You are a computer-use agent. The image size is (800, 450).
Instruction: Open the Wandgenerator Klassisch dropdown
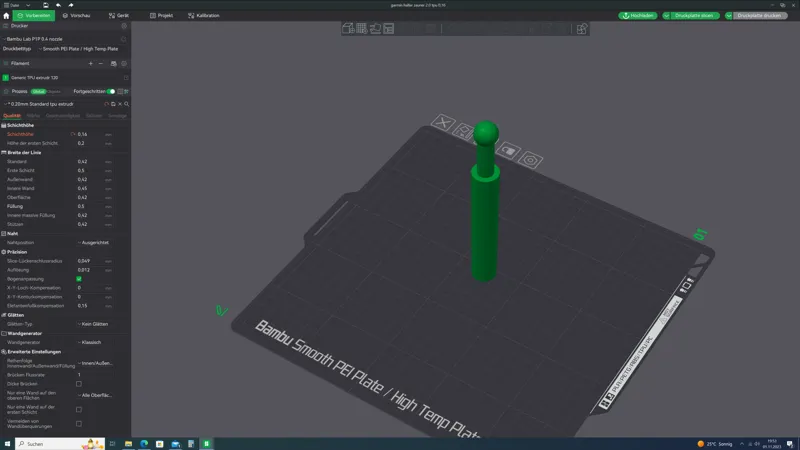[x=95, y=343]
